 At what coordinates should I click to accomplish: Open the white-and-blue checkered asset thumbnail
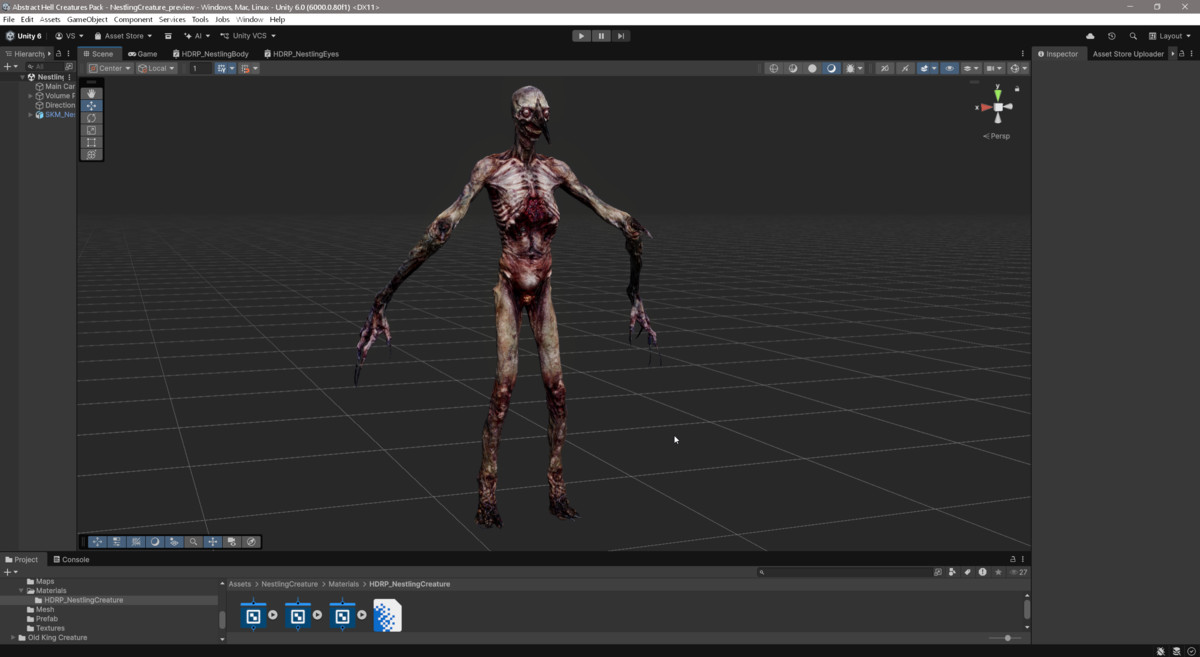387,615
